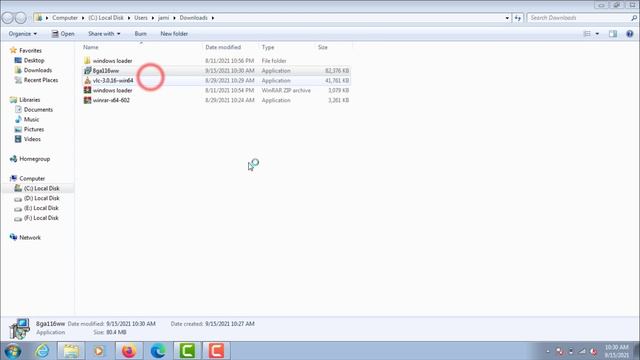
Task: Launch Firefox from the taskbar
Action: click(x=129, y=351)
